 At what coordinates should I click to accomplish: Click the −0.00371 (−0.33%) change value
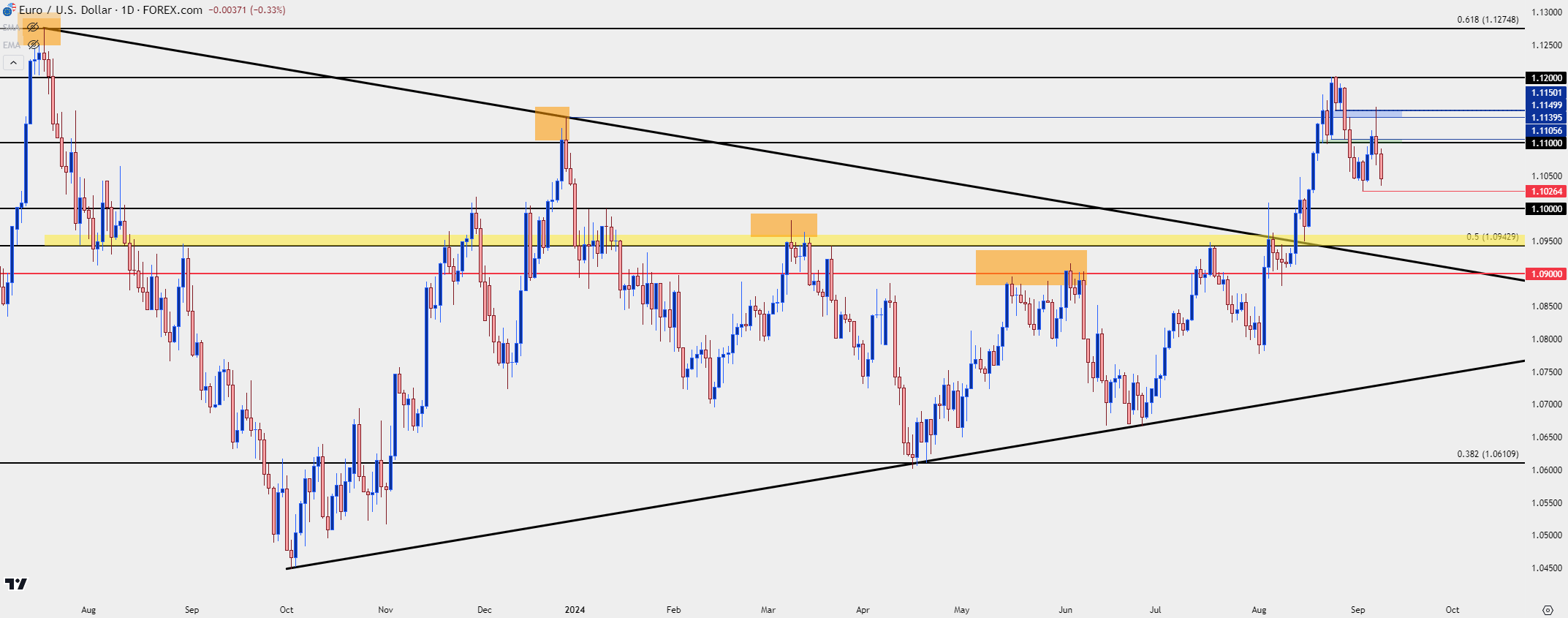point(247,10)
